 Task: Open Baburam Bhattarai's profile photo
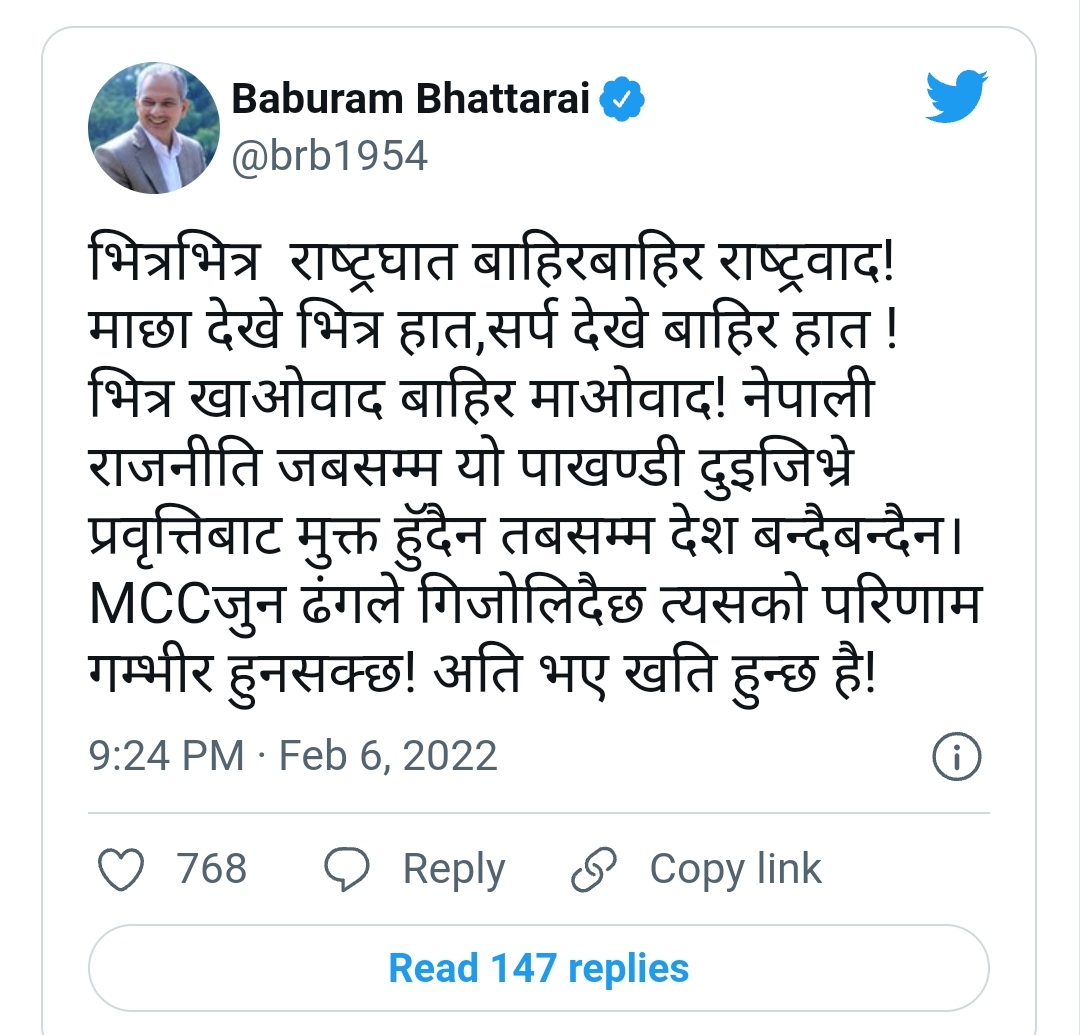154,128
